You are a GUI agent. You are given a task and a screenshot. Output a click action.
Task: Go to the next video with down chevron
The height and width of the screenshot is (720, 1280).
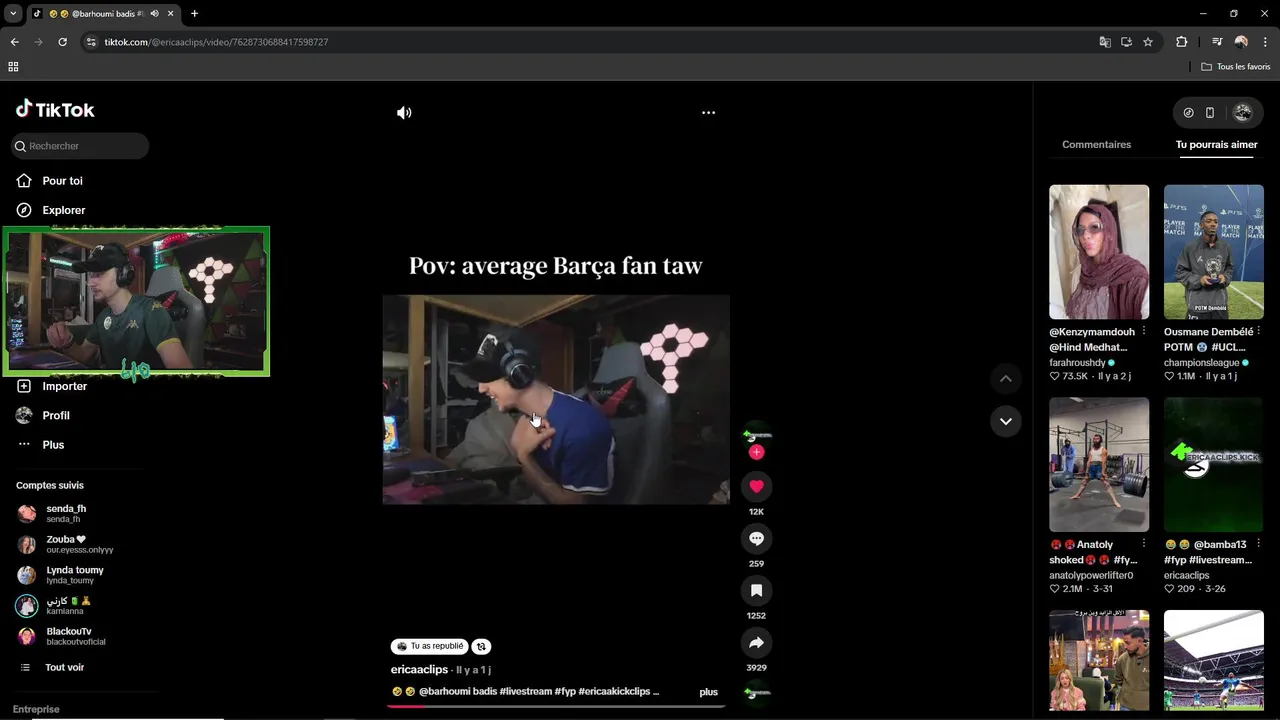click(1005, 421)
